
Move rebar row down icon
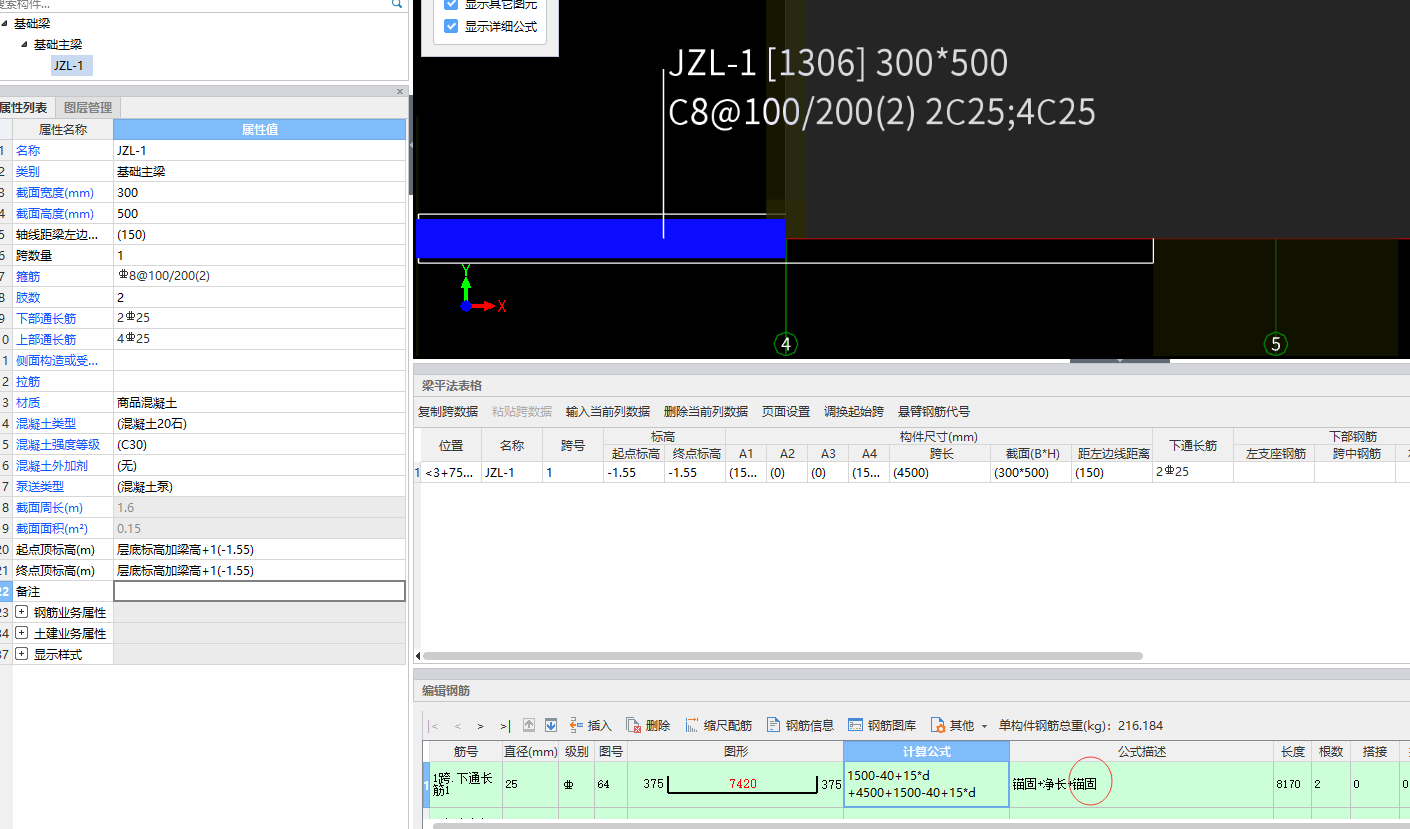click(x=550, y=725)
